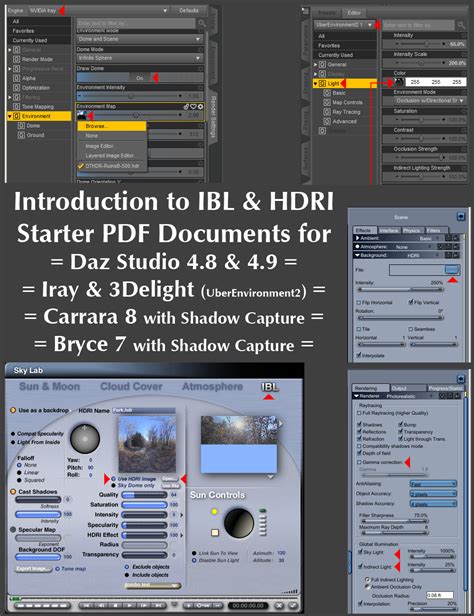Switch to the Atmosphere tab
The image size is (474, 616).
[212, 387]
